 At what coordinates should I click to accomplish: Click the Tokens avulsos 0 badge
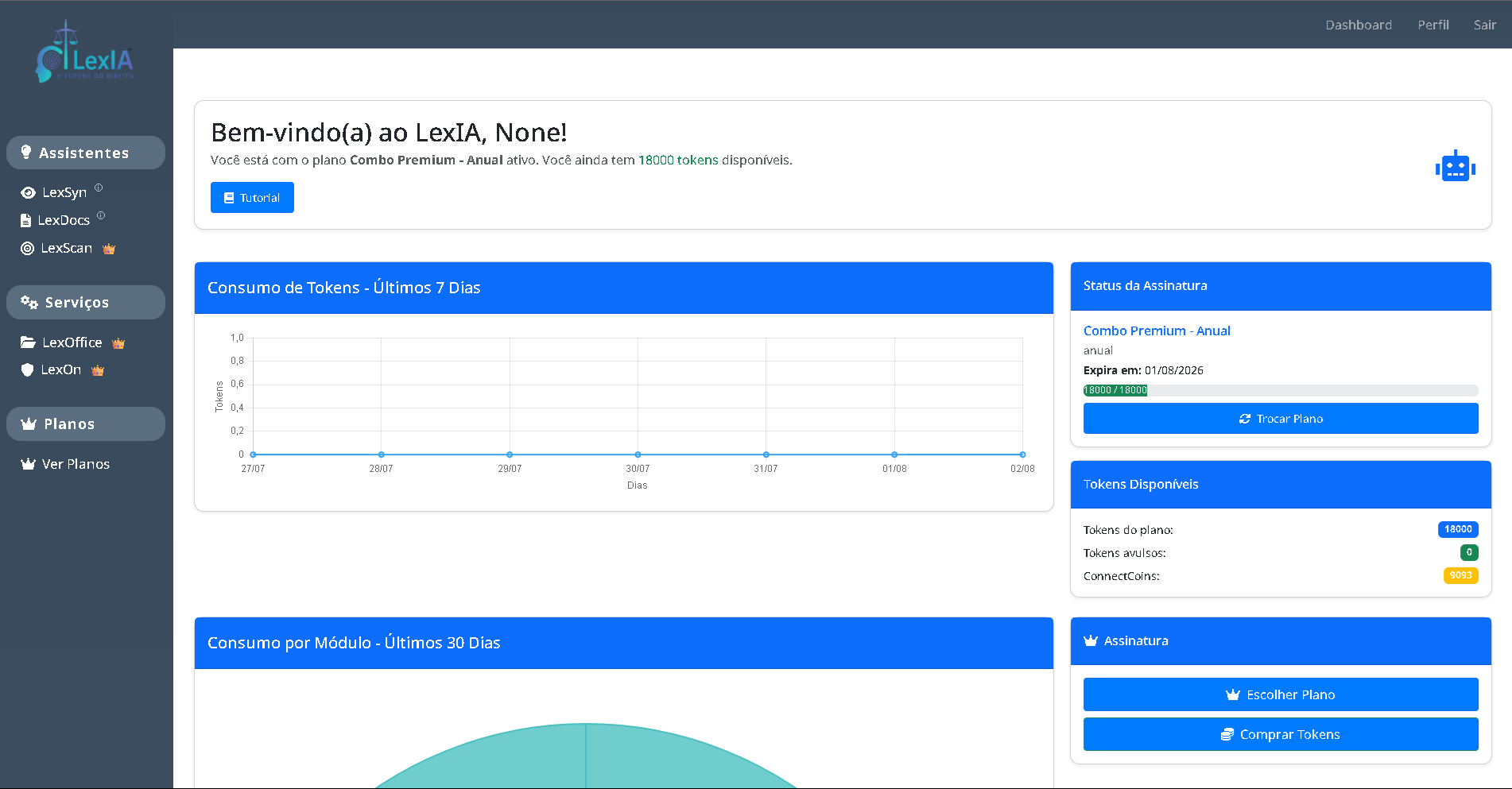pyautogui.click(x=1469, y=552)
